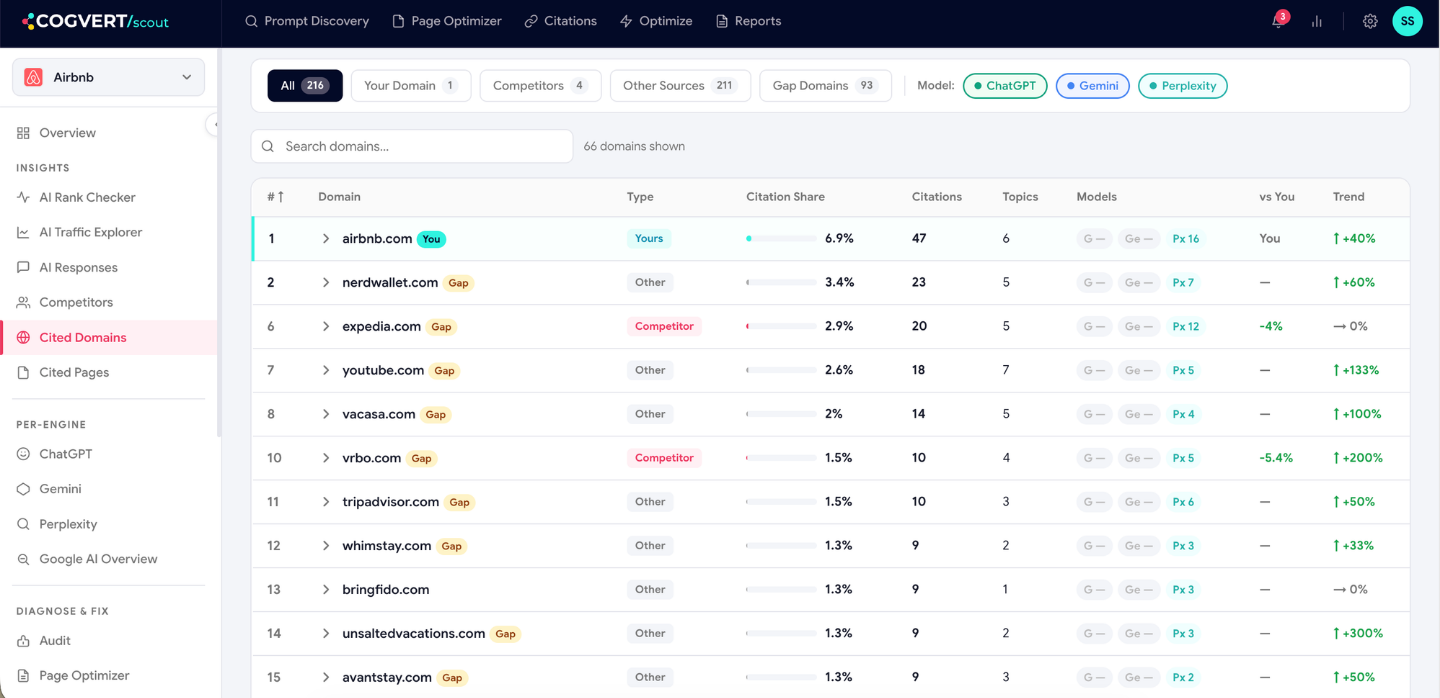1440x698 pixels.
Task: Toggle the Perplexity model filter
Action: point(1183,86)
